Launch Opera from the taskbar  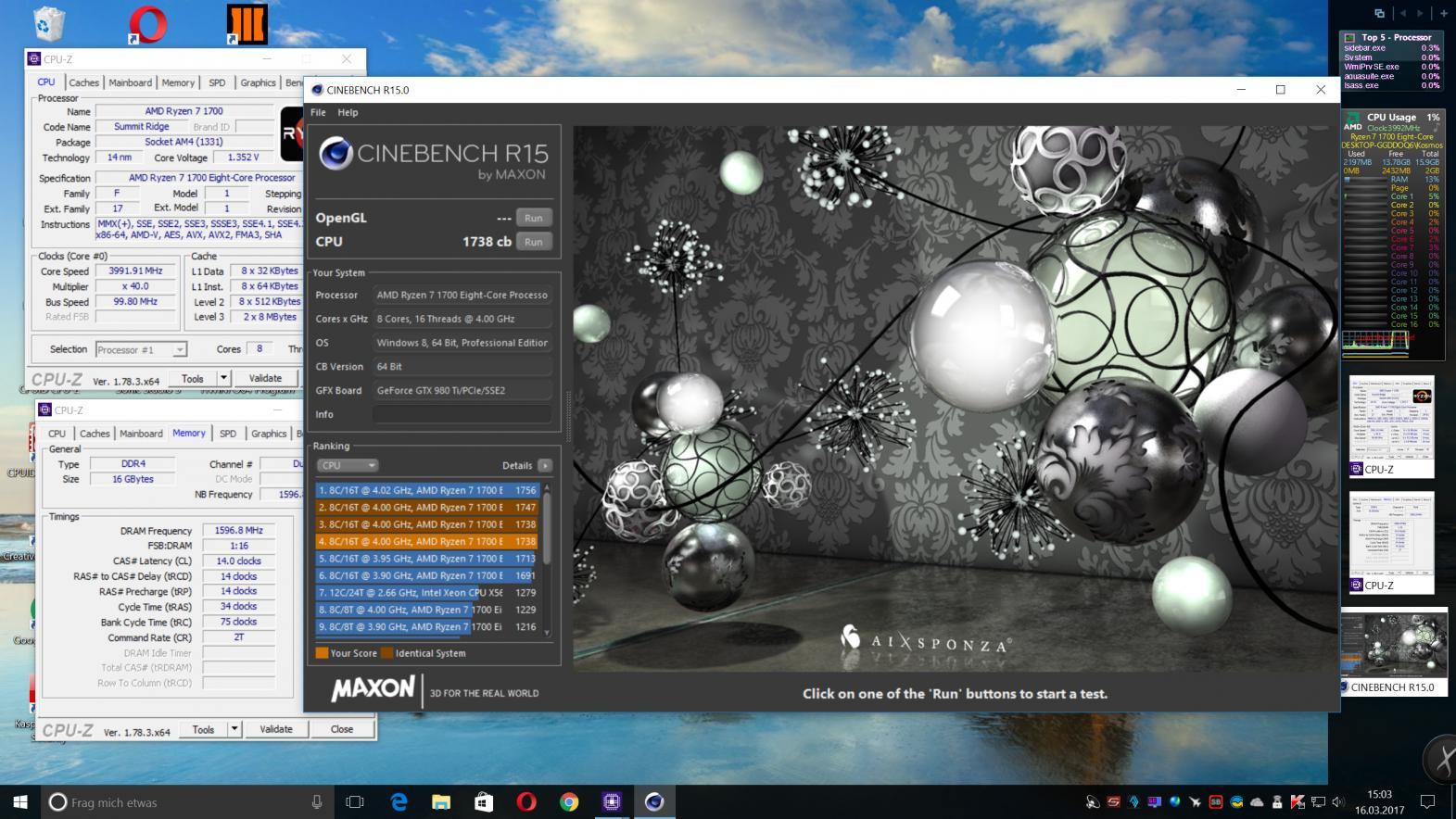[x=526, y=802]
